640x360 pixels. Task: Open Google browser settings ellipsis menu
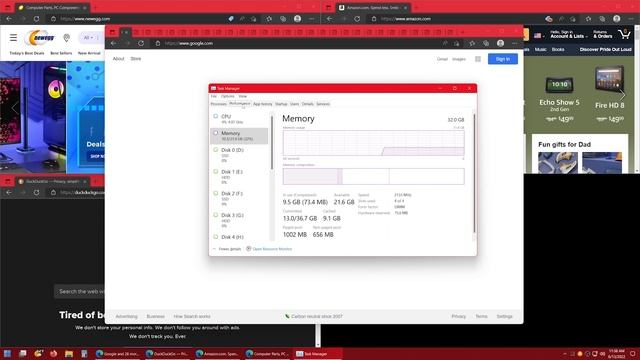click(x=514, y=43)
